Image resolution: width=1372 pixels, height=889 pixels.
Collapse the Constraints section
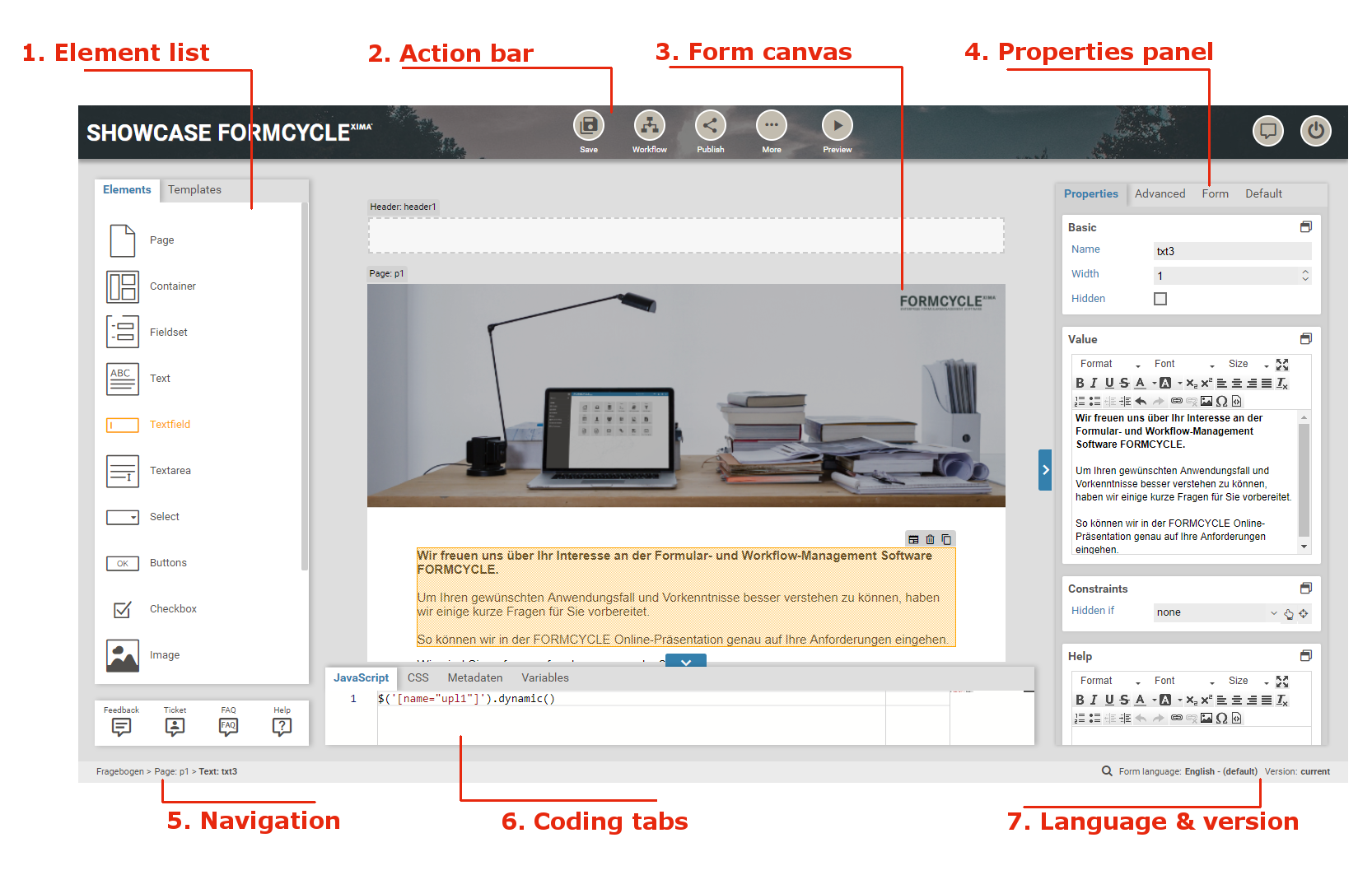1305,589
